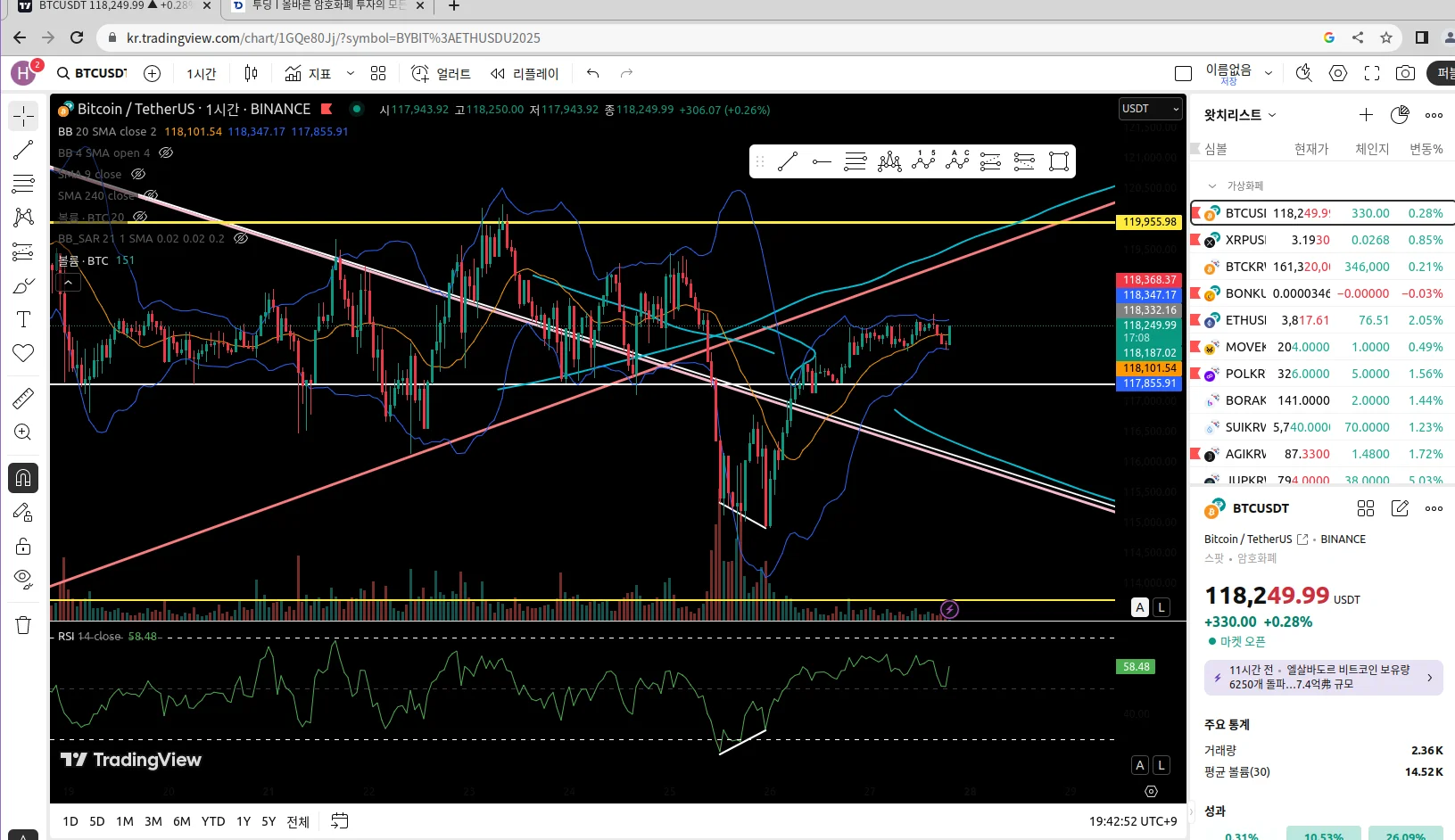The width and height of the screenshot is (1455, 840).
Task: Toggle hide all drawings eye icon
Action: (x=23, y=580)
